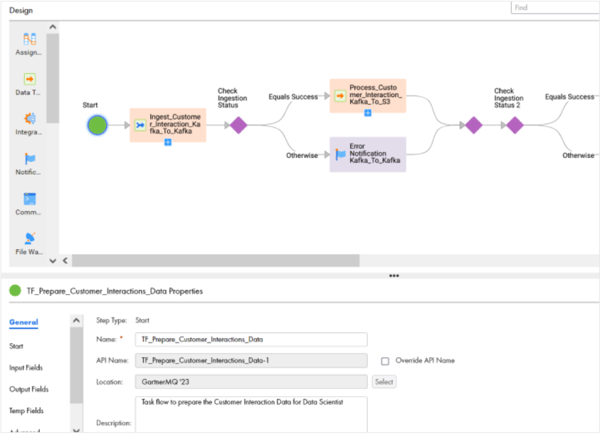The height and width of the screenshot is (434, 600).
Task: Toggle Override API Name checkbox
Action: coord(385,361)
